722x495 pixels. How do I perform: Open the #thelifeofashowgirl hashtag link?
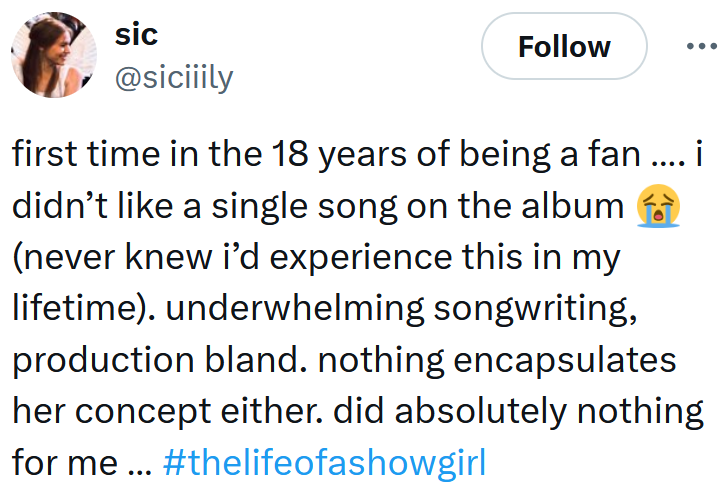tap(322, 463)
